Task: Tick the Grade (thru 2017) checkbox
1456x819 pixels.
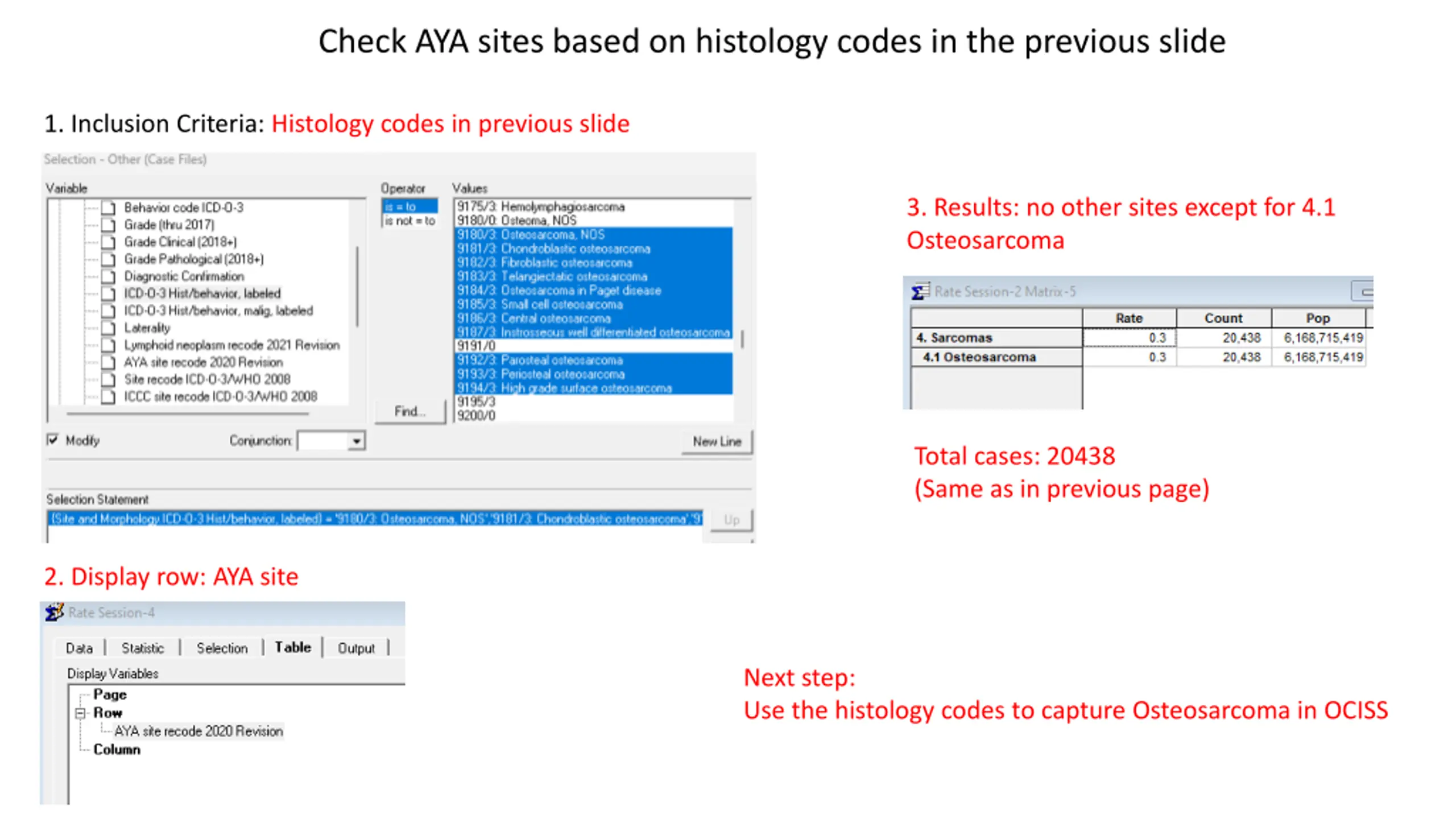Action: (x=109, y=225)
